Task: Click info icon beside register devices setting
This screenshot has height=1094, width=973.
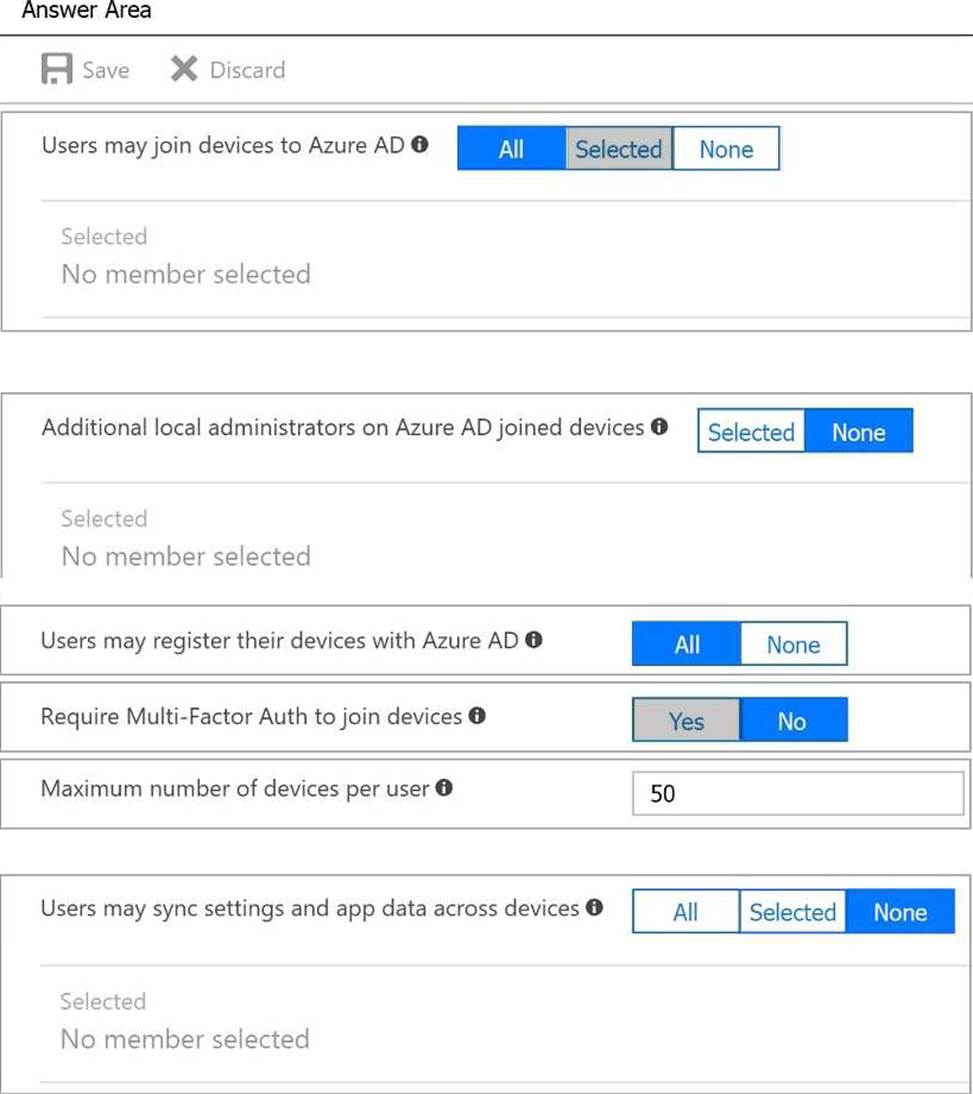Action: click(x=534, y=640)
